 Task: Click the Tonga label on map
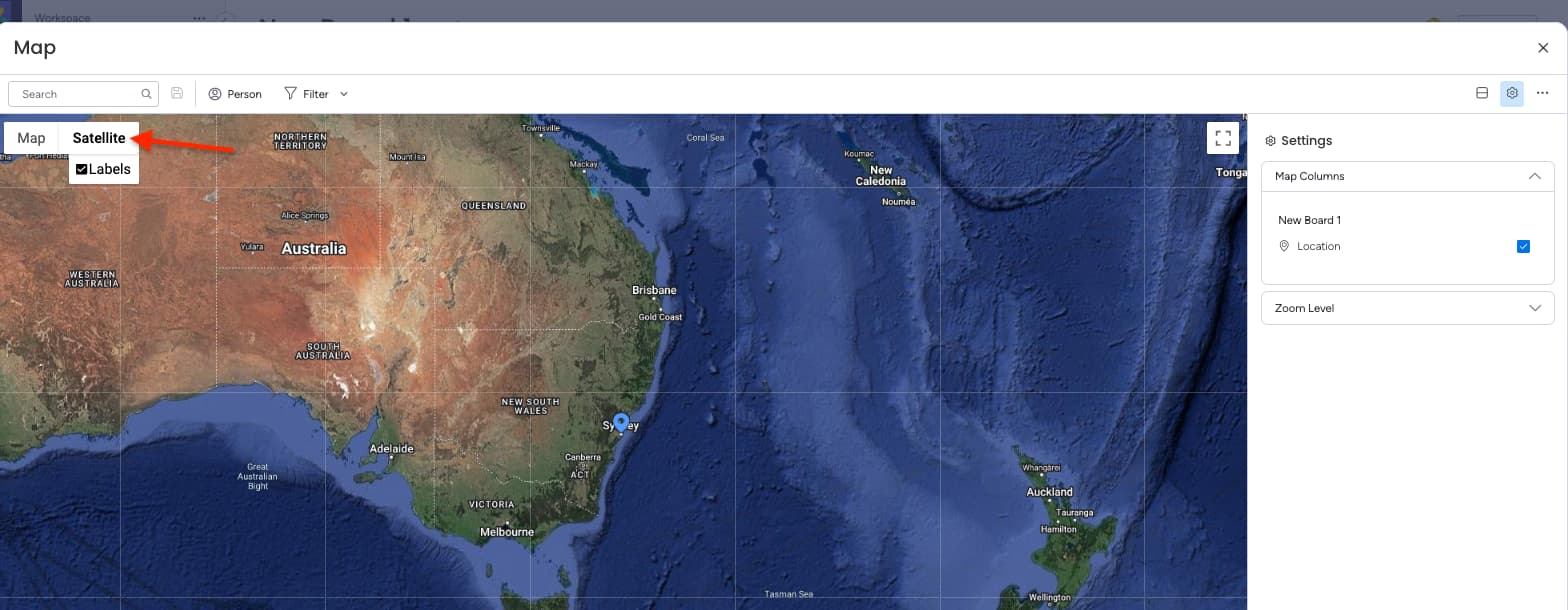click(1231, 172)
